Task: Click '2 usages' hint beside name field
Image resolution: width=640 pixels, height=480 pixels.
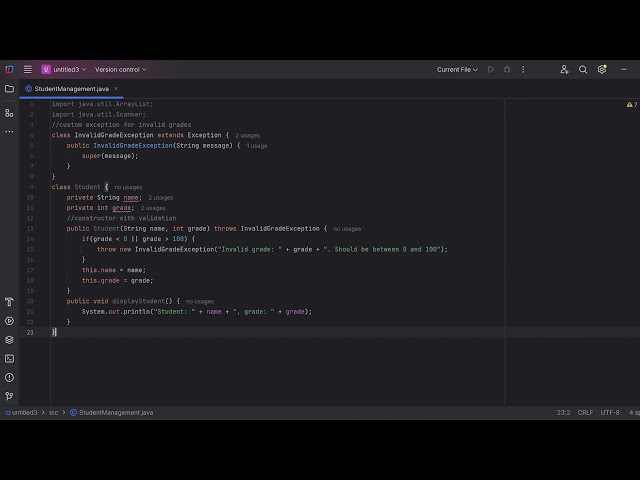Action: click(x=161, y=198)
